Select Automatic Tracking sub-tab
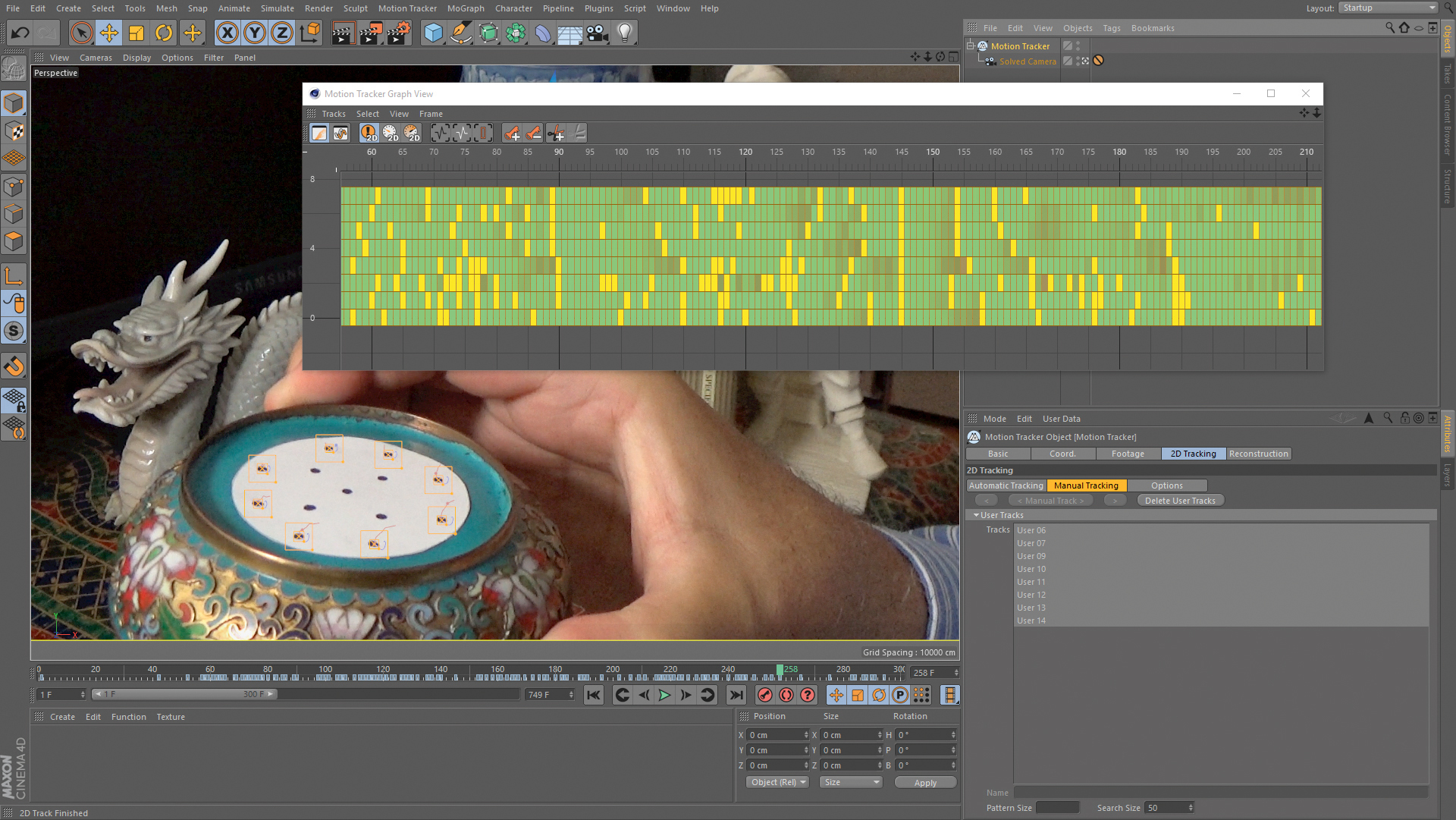 1006,485
